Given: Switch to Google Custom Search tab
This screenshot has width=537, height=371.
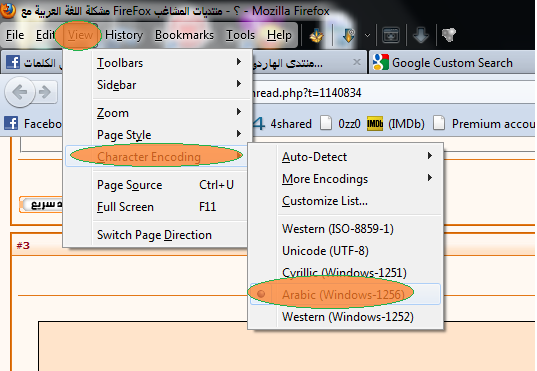Looking at the screenshot, I should coord(452,63).
